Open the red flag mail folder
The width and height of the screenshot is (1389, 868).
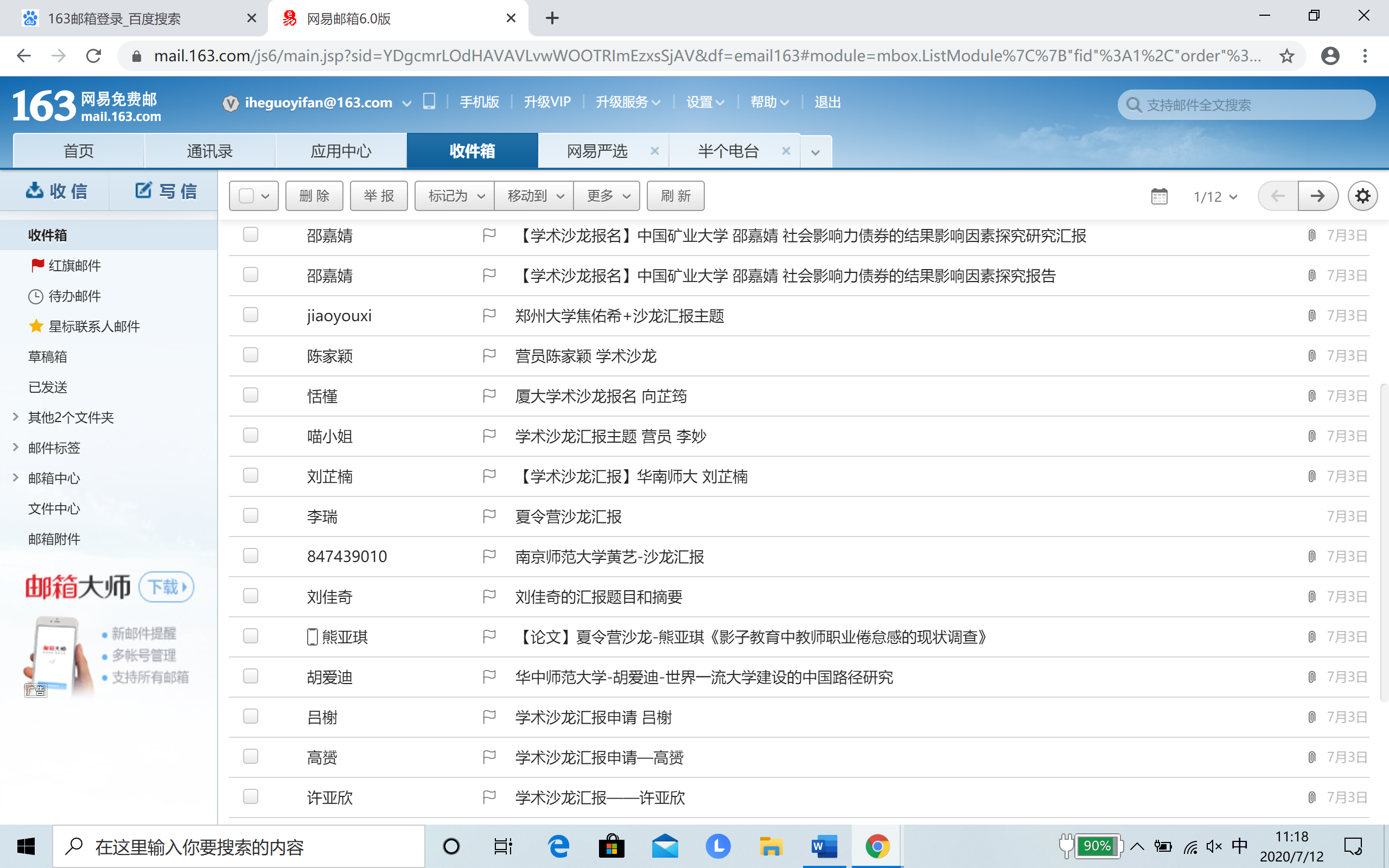click(74, 265)
